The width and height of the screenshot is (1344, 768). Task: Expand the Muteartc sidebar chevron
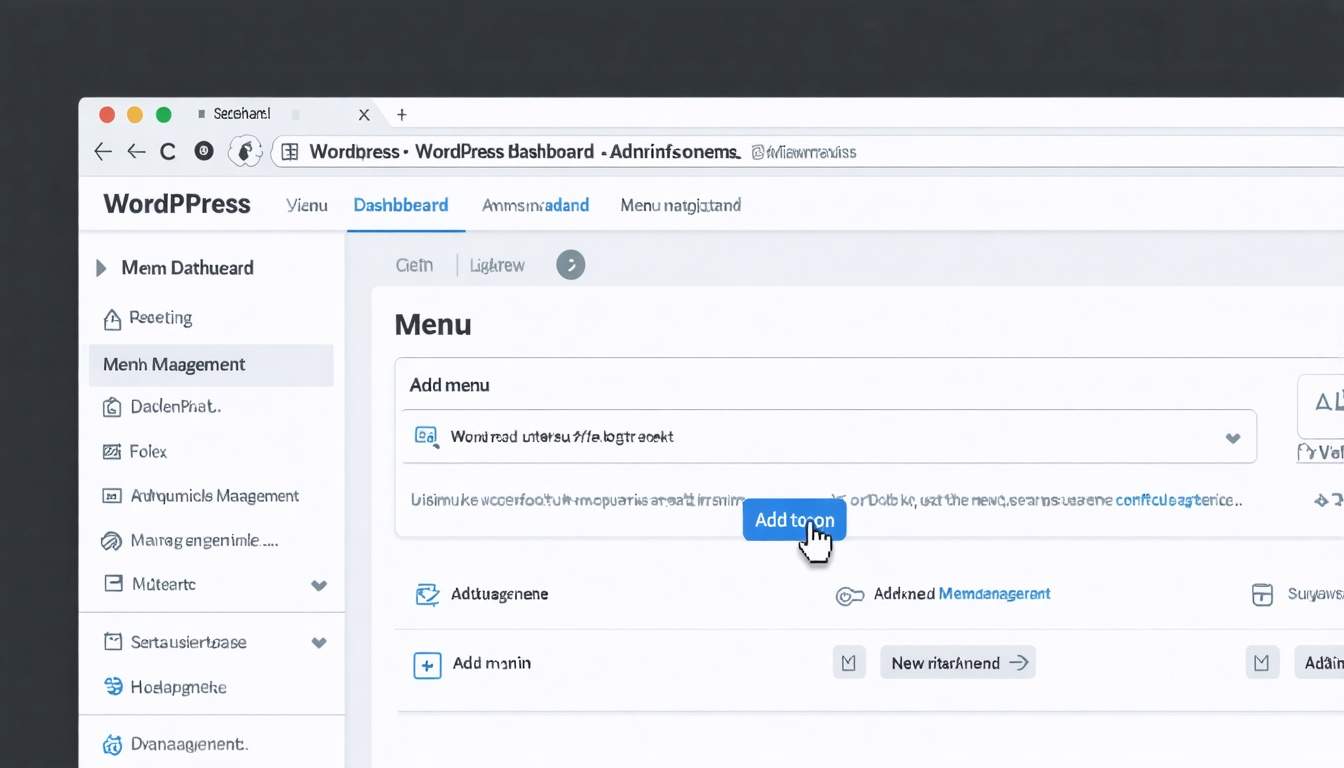pyautogui.click(x=319, y=586)
